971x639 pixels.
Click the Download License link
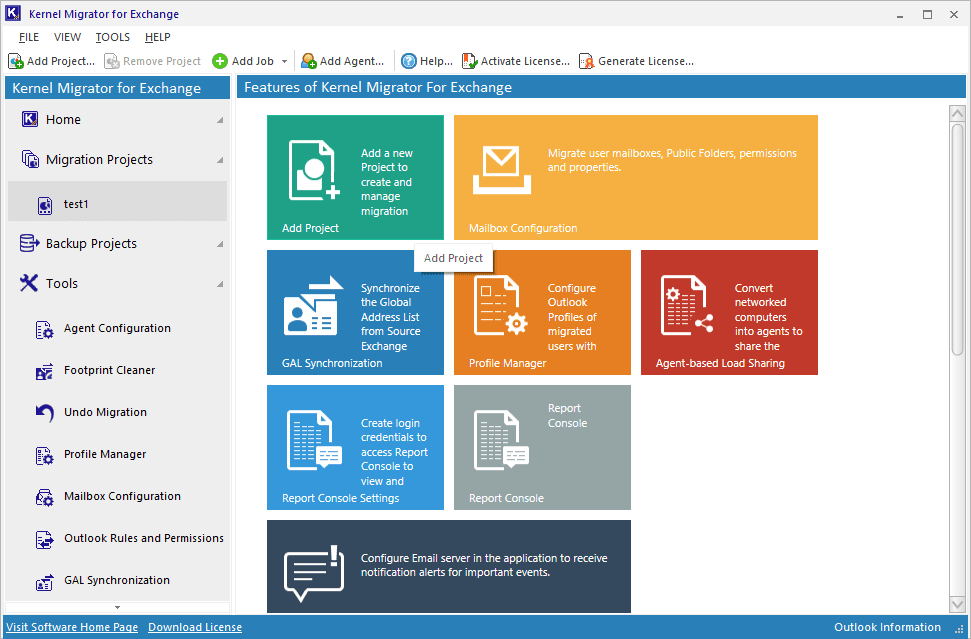coord(195,627)
